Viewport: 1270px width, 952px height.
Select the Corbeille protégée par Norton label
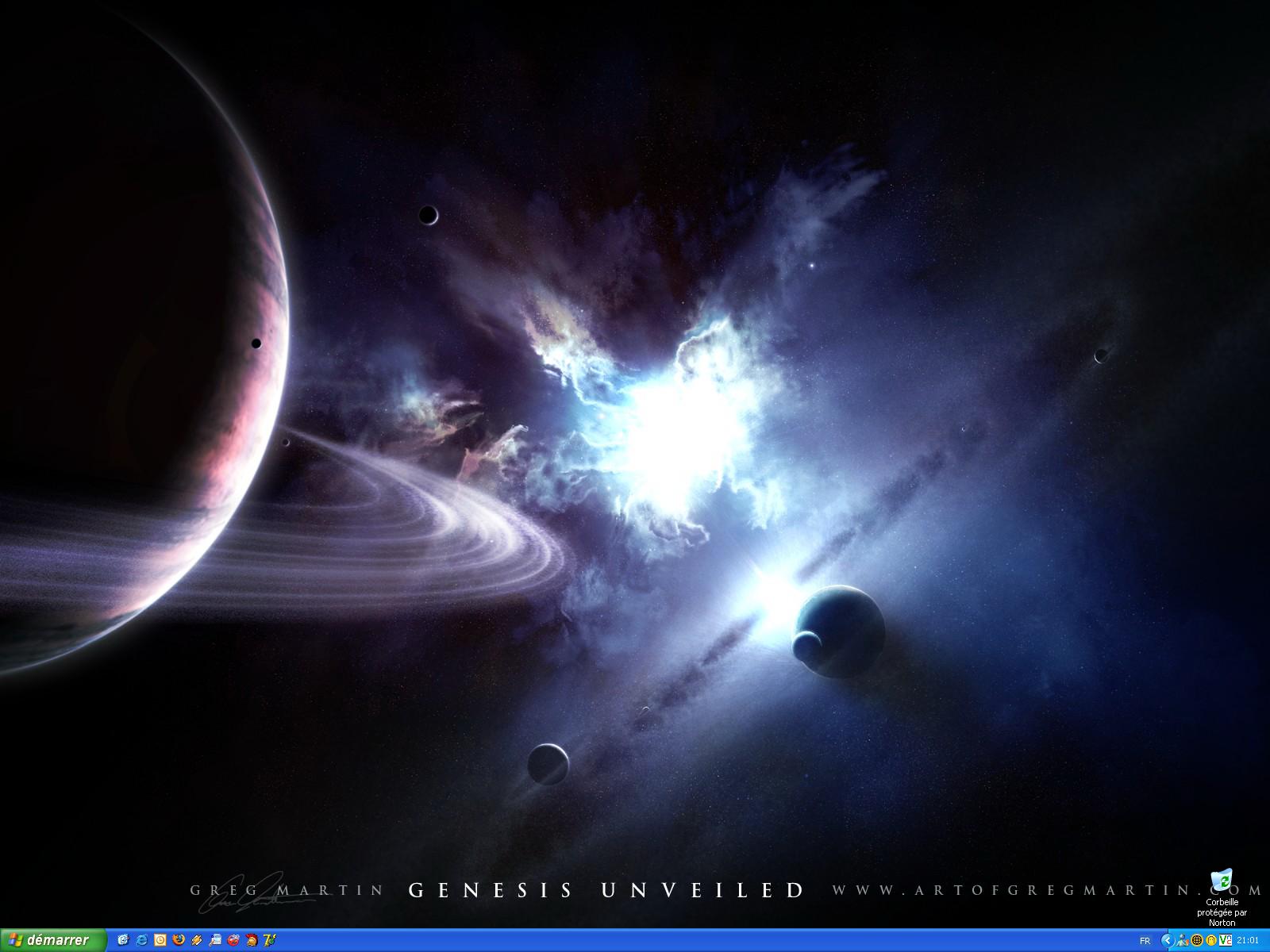[x=1222, y=912]
